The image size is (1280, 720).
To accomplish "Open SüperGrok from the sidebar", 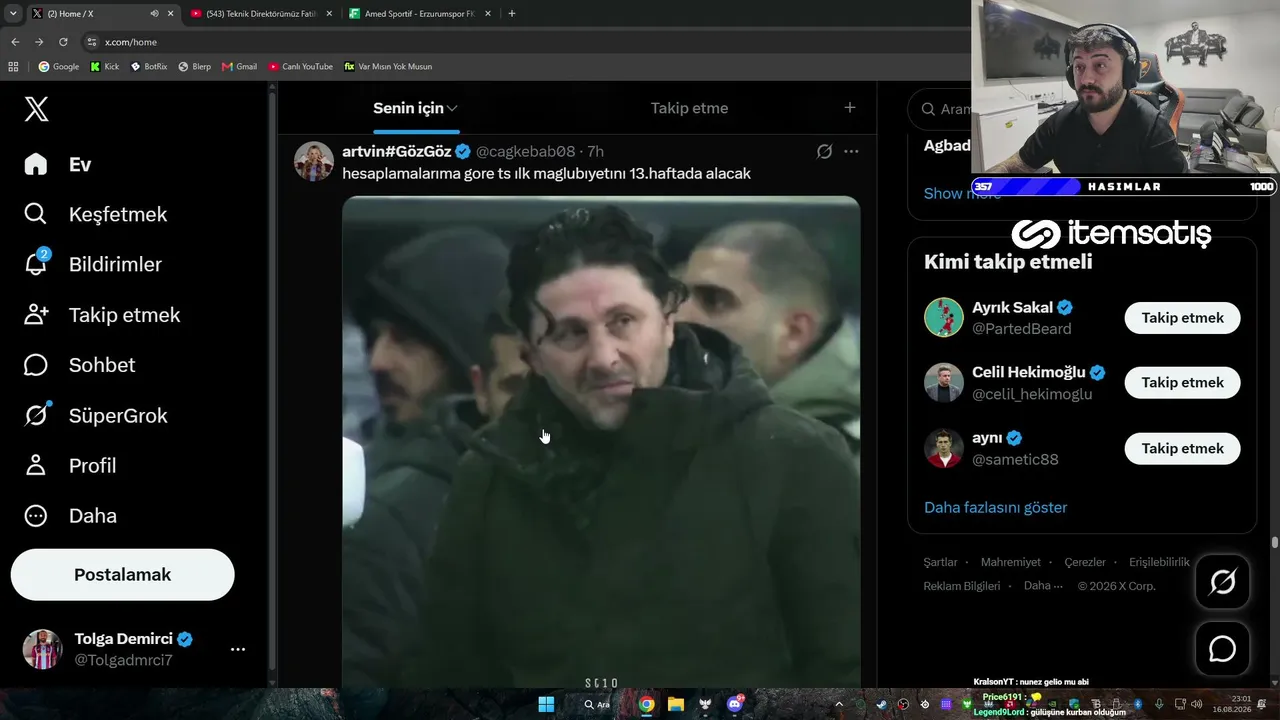I will click(x=95, y=415).
